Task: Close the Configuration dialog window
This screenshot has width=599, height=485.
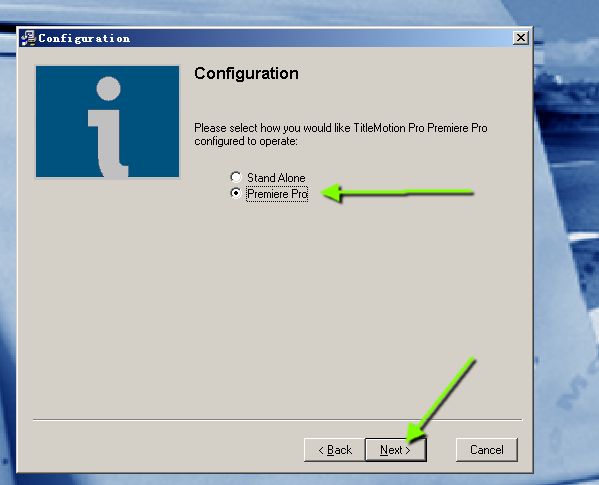Action: pyautogui.click(x=521, y=38)
